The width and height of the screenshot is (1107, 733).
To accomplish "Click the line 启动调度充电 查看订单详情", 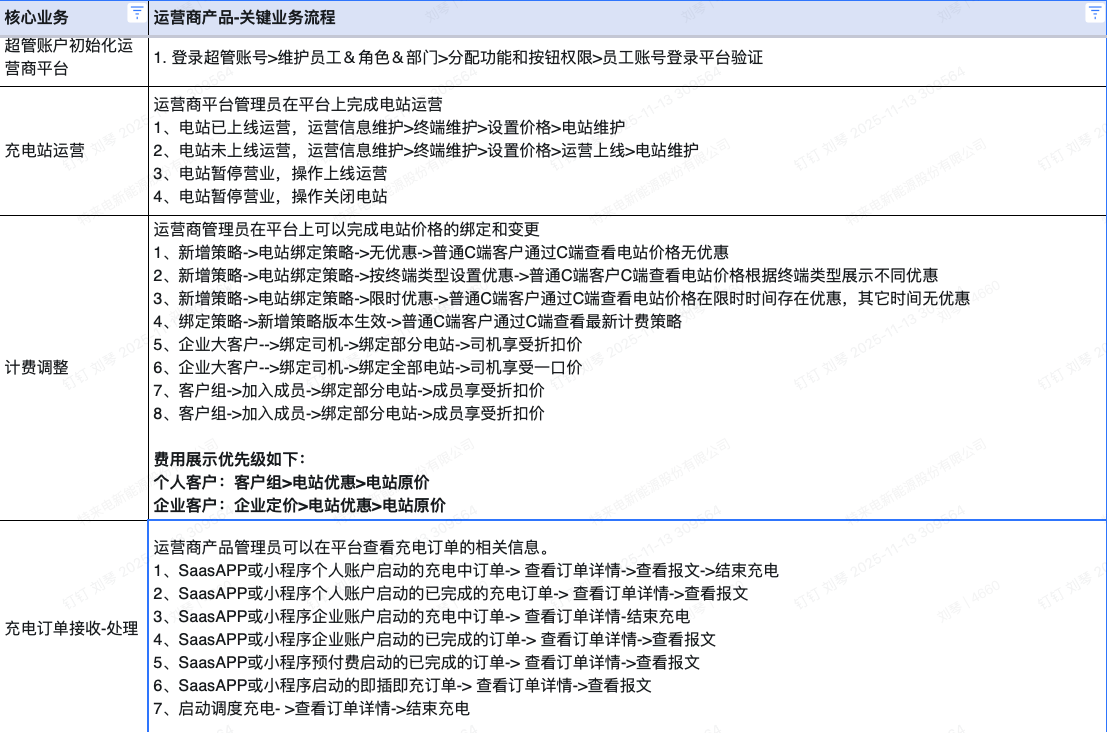I will click(x=311, y=708).
